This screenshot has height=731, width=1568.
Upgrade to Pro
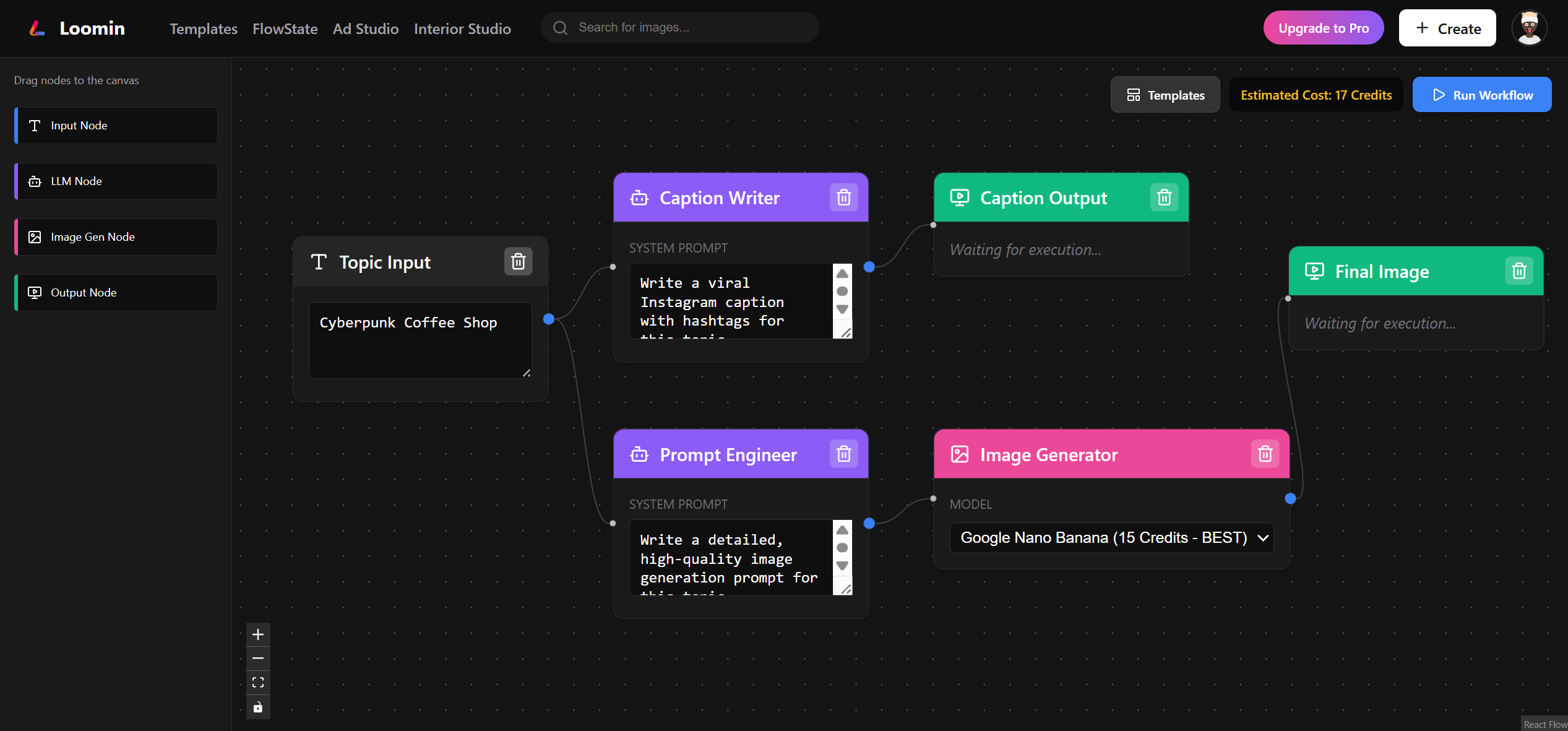[1323, 27]
